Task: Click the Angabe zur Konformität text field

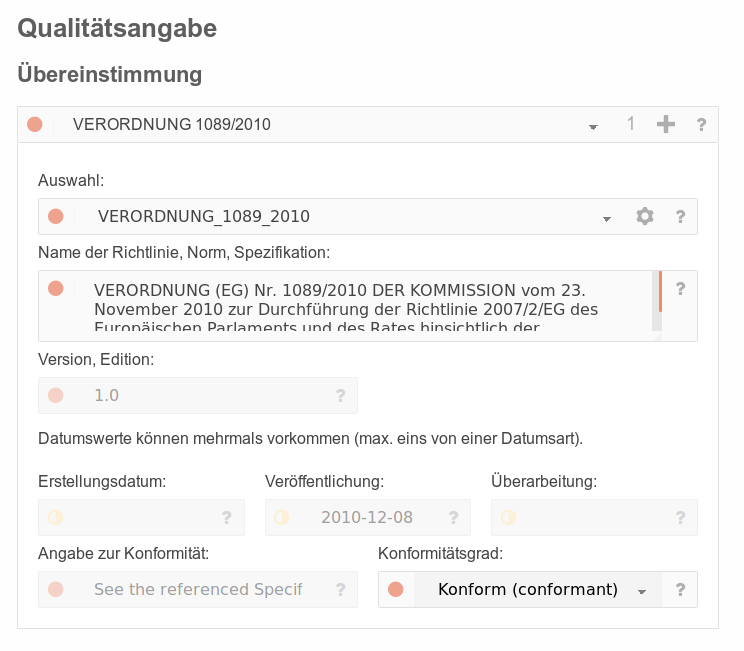Action: point(198,590)
